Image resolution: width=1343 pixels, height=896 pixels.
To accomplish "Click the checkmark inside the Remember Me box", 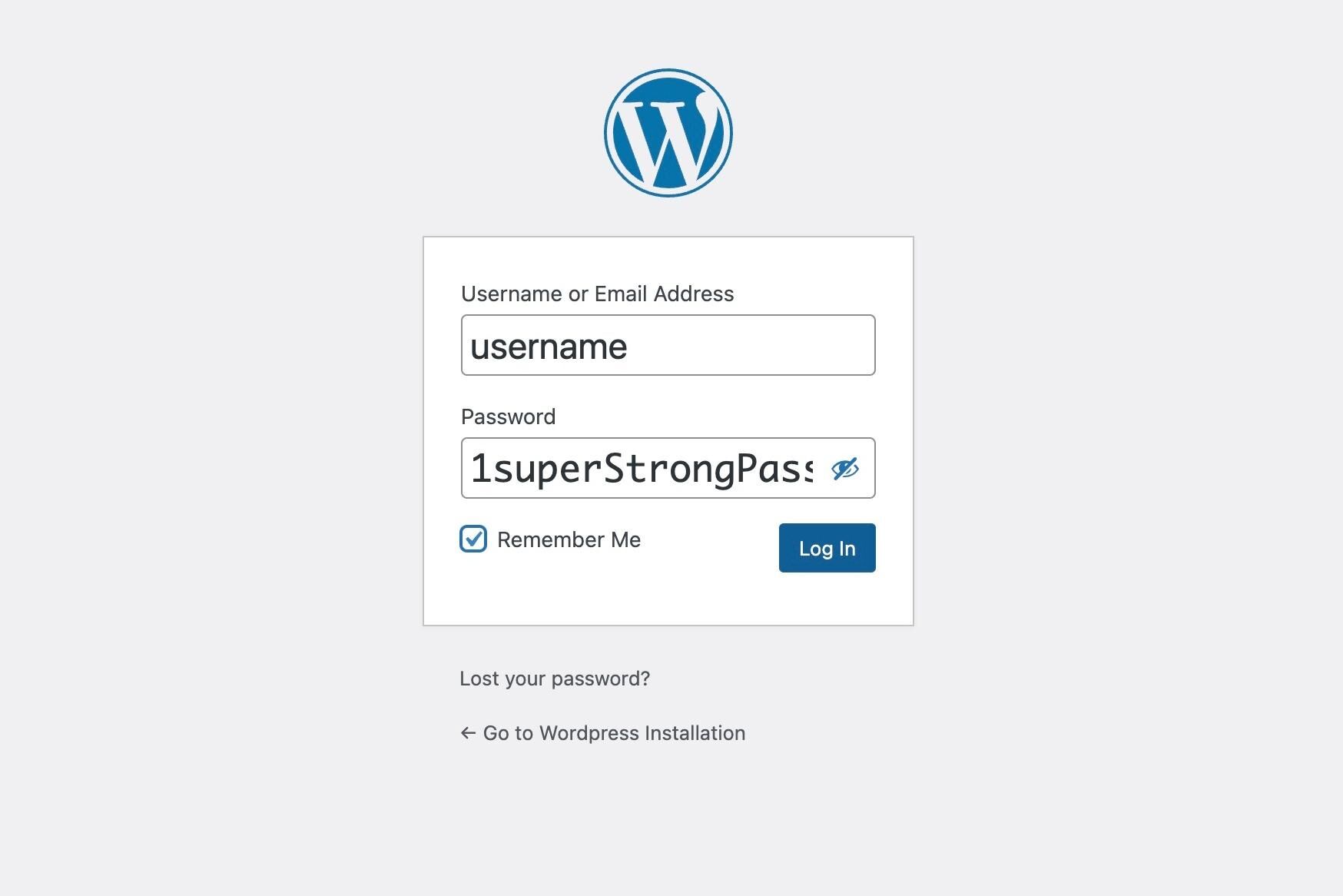I will pyautogui.click(x=473, y=539).
